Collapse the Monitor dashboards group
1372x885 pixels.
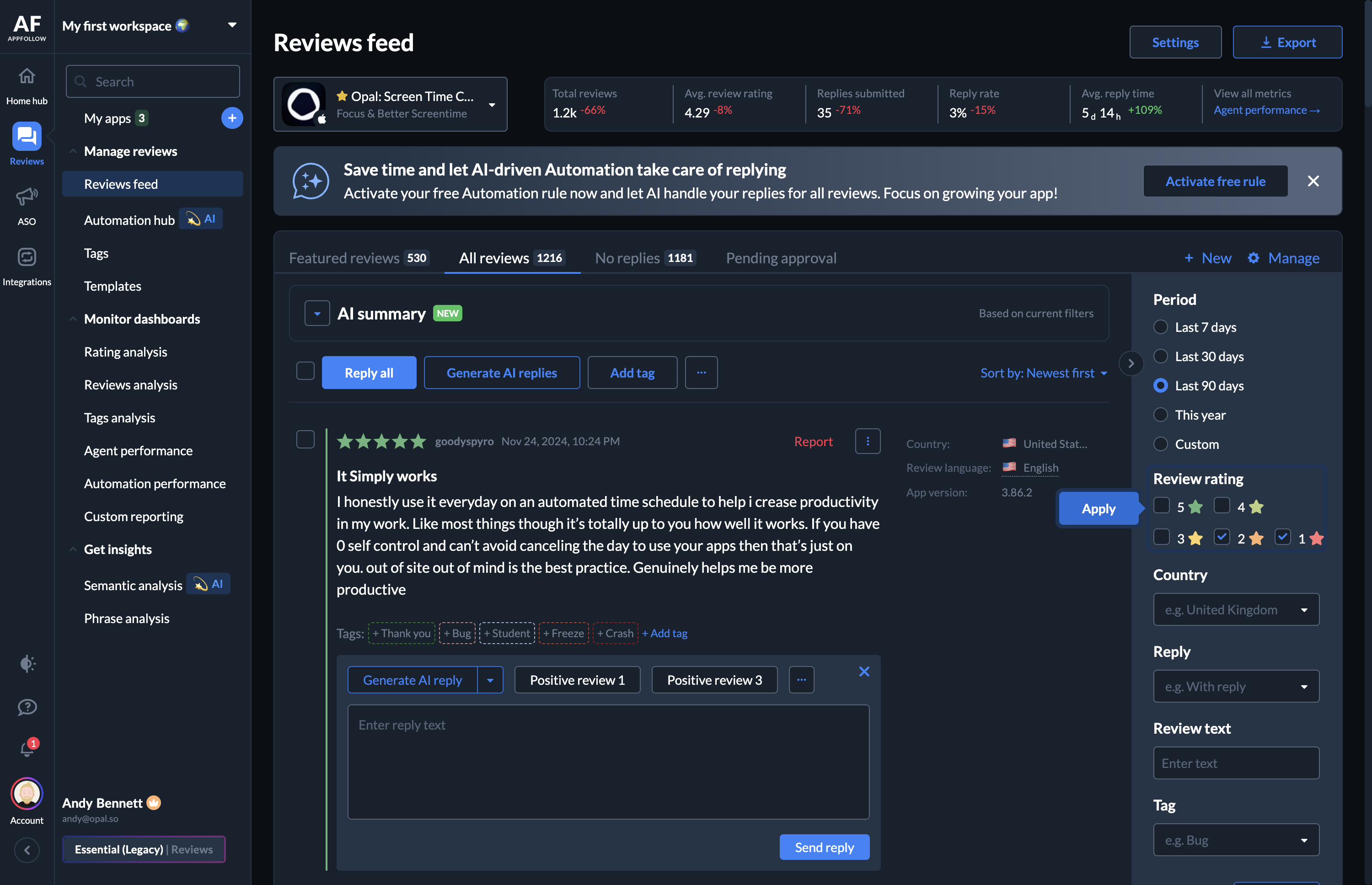coord(73,319)
